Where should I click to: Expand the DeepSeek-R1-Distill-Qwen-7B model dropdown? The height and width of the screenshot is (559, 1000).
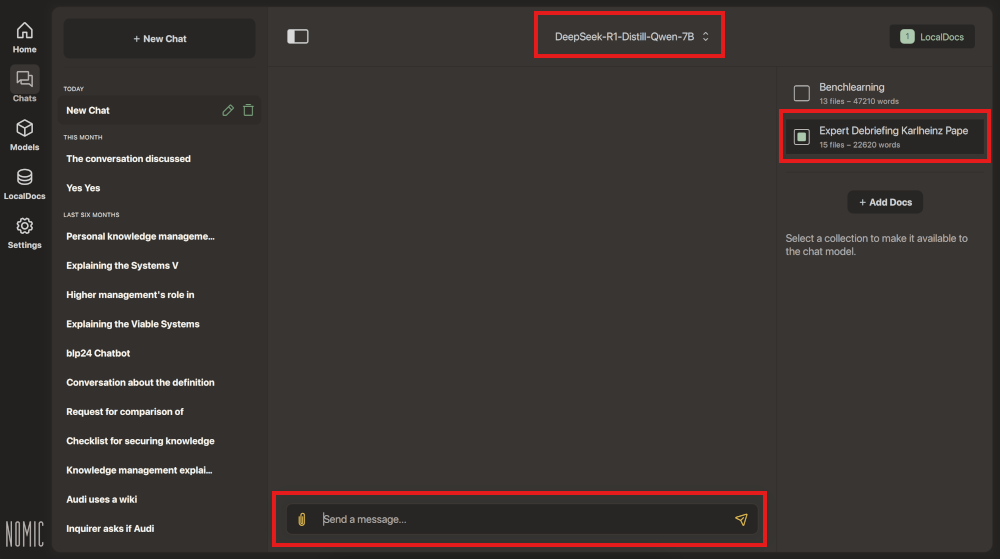631,37
